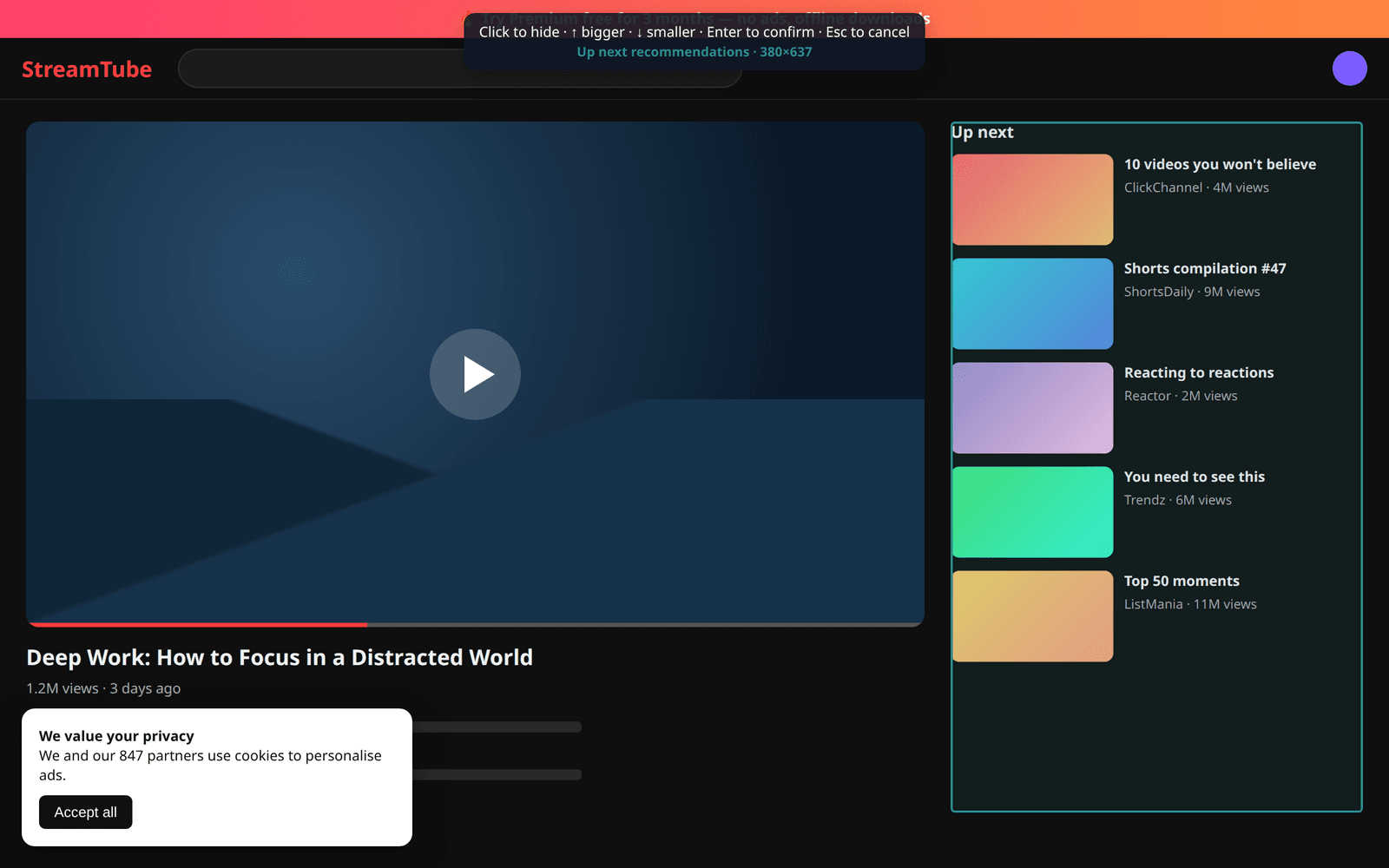Seek using the red video progress bar
Image resolution: width=1389 pixels, height=868 pixels.
[475, 624]
